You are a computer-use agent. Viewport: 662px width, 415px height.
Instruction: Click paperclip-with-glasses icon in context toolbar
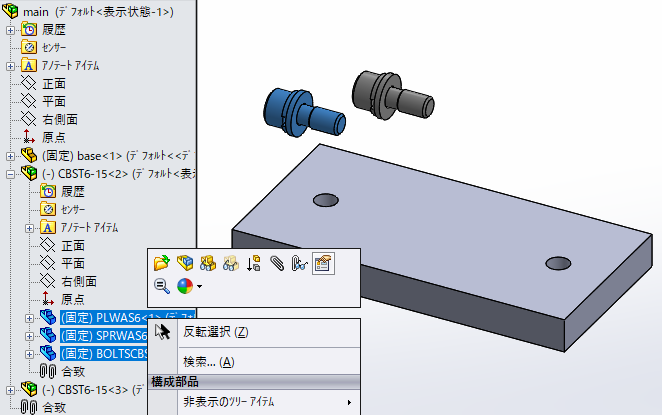299,264
